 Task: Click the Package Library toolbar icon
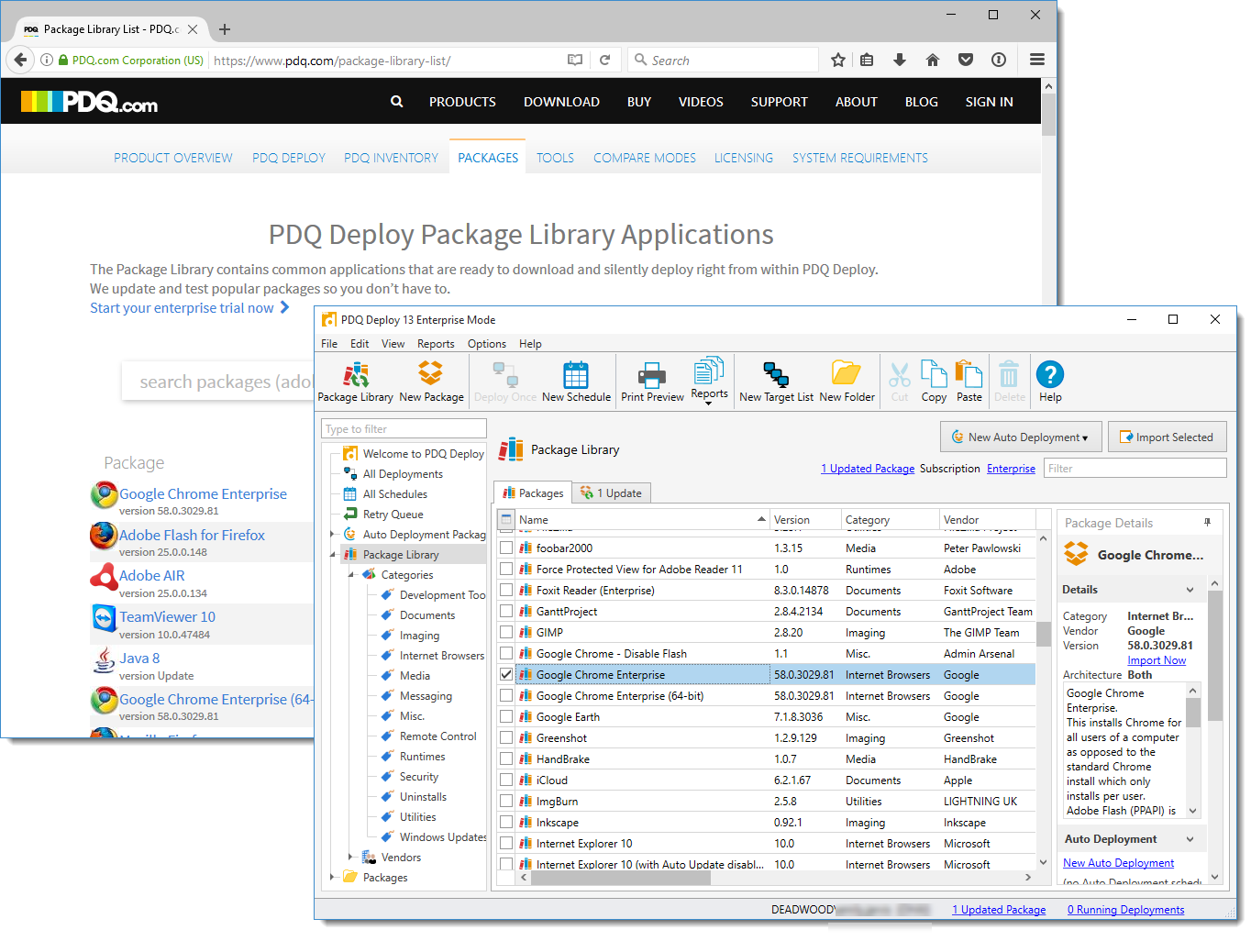tap(355, 381)
